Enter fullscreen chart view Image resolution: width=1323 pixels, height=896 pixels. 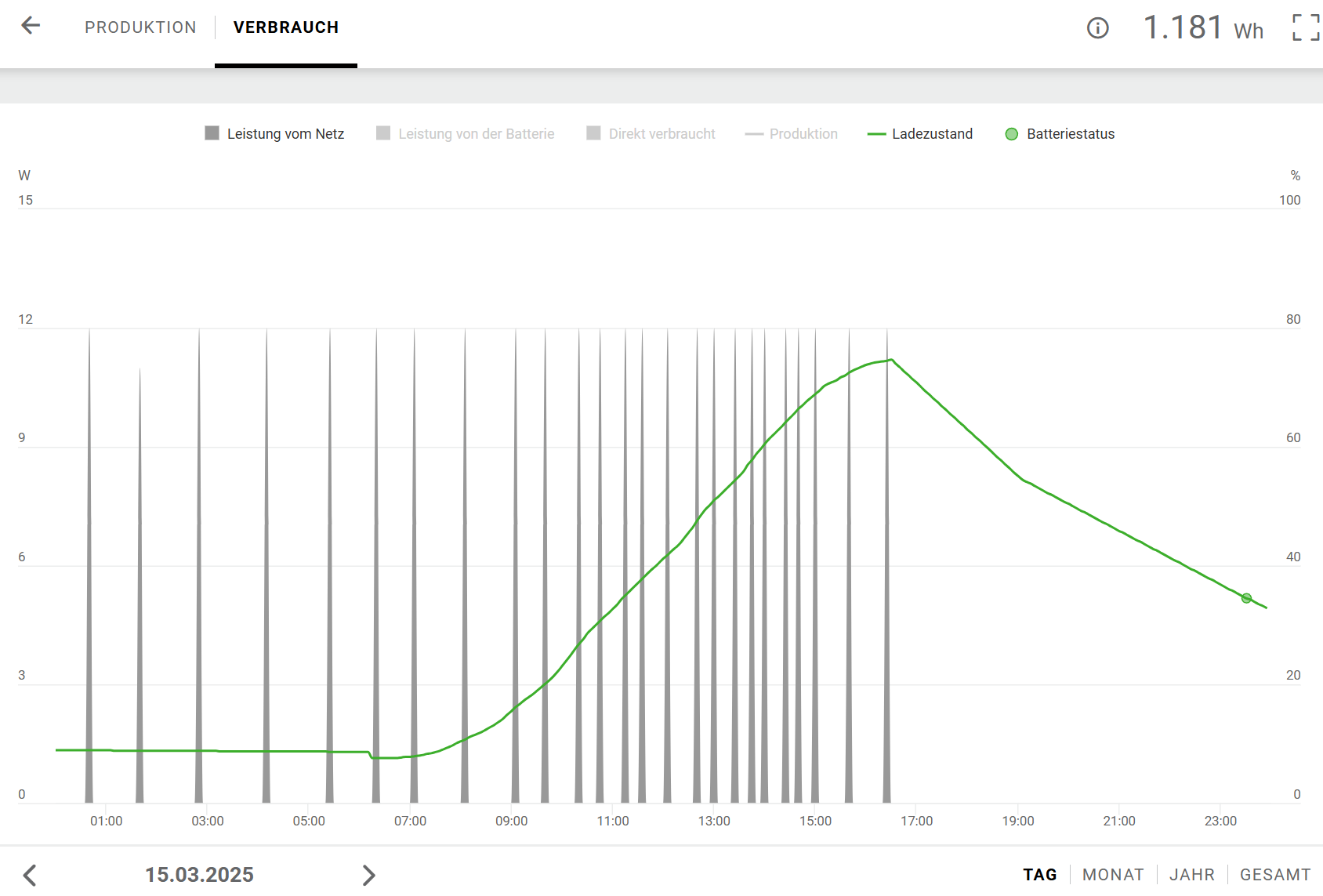click(x=1305, y=27)
